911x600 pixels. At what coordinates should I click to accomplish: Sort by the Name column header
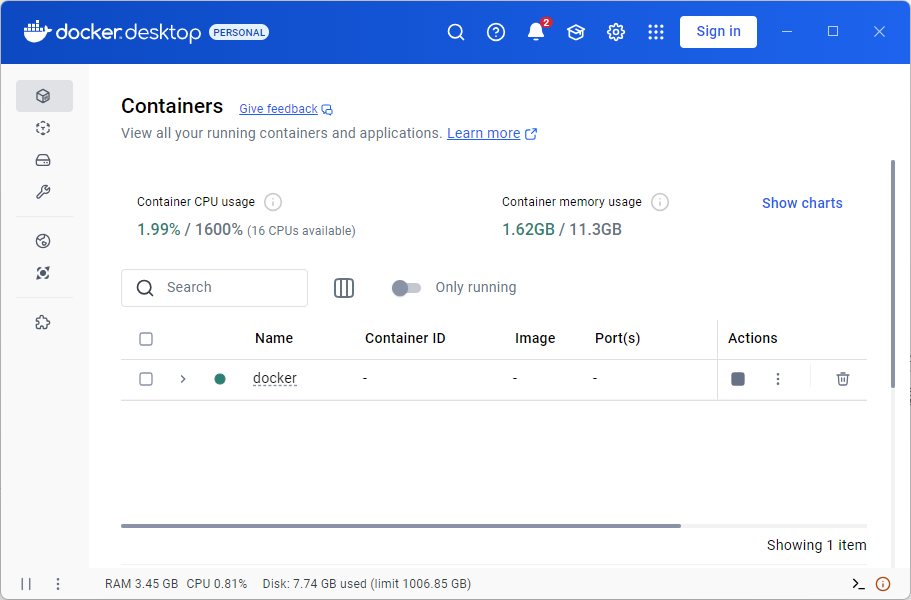pos(274,338)
